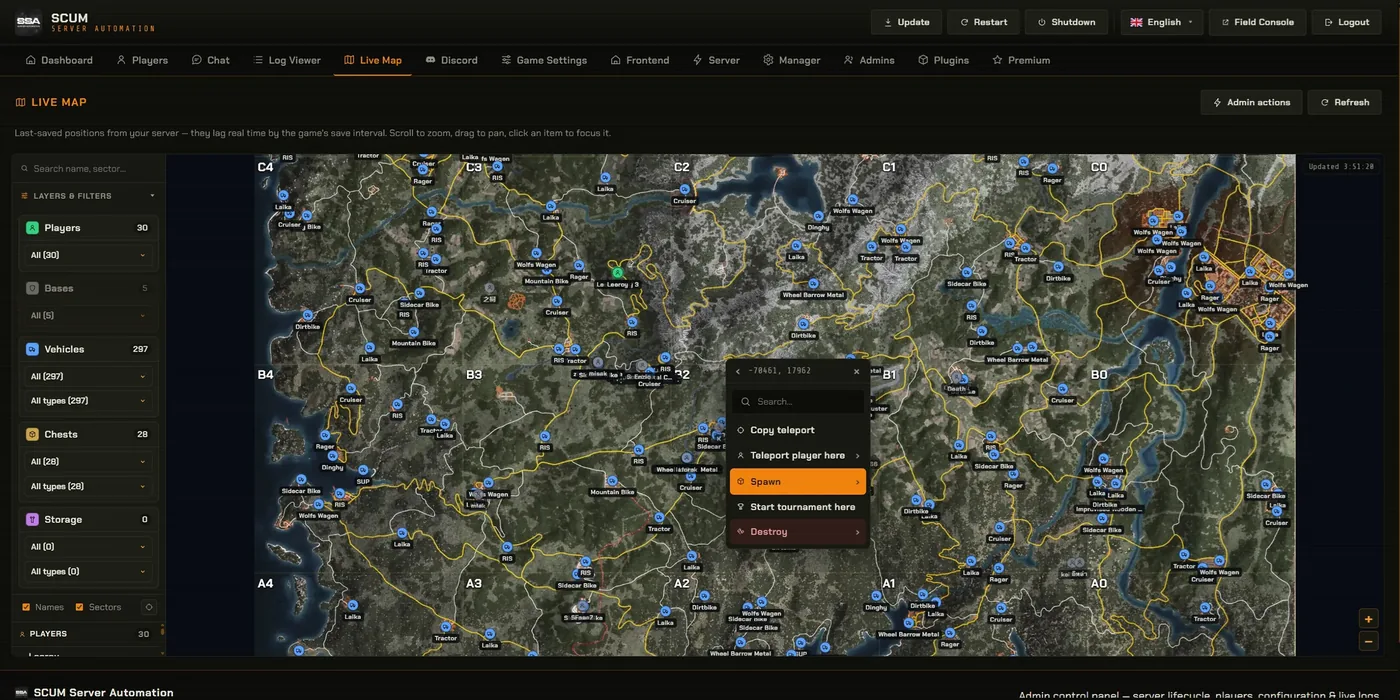The width and height of the screenshot is (1400, 700).
Task: Open the Game Settings tab
Action: pyautogui.click(x=544, y=60)
